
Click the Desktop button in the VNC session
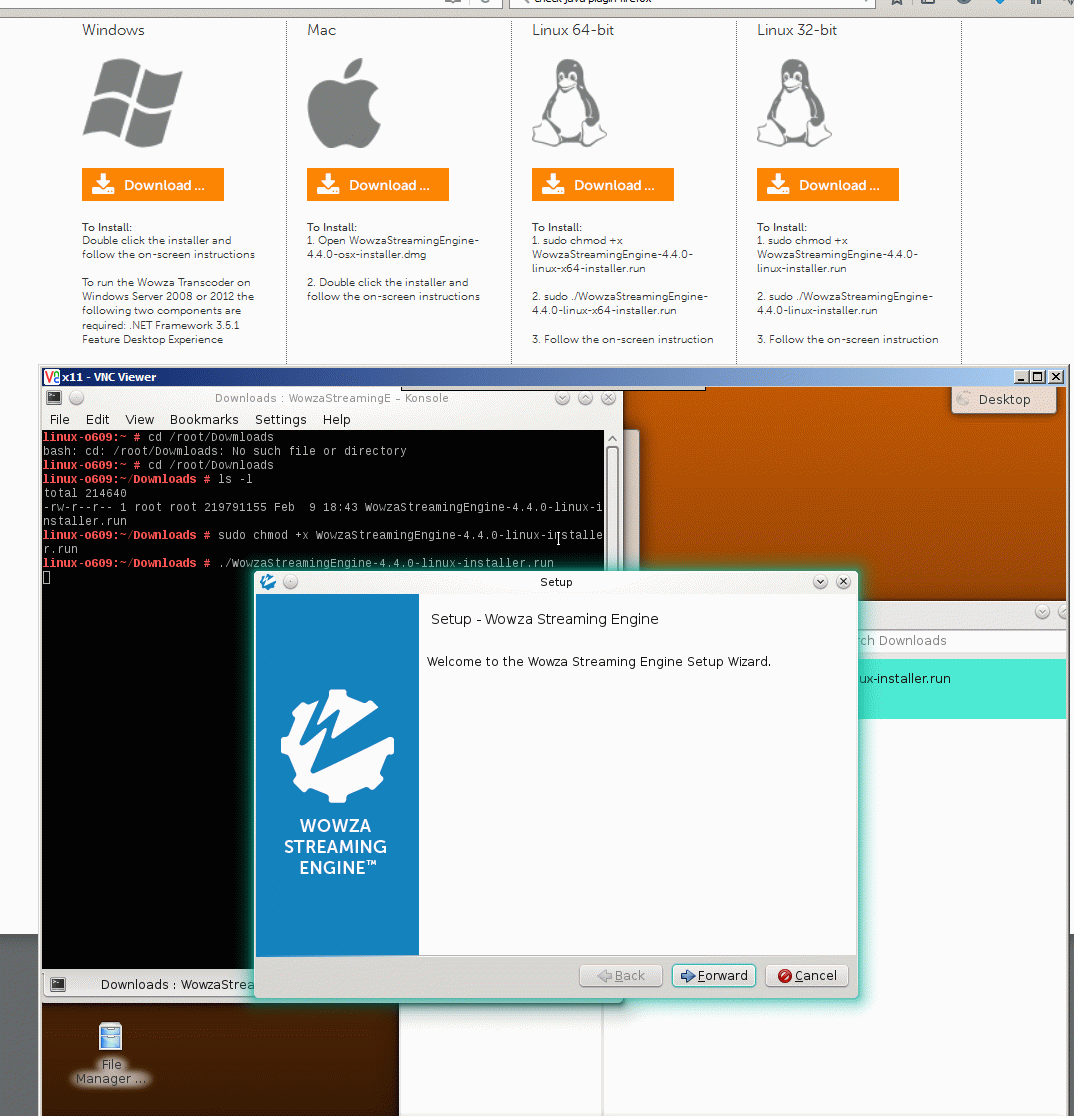[1004, 399]
